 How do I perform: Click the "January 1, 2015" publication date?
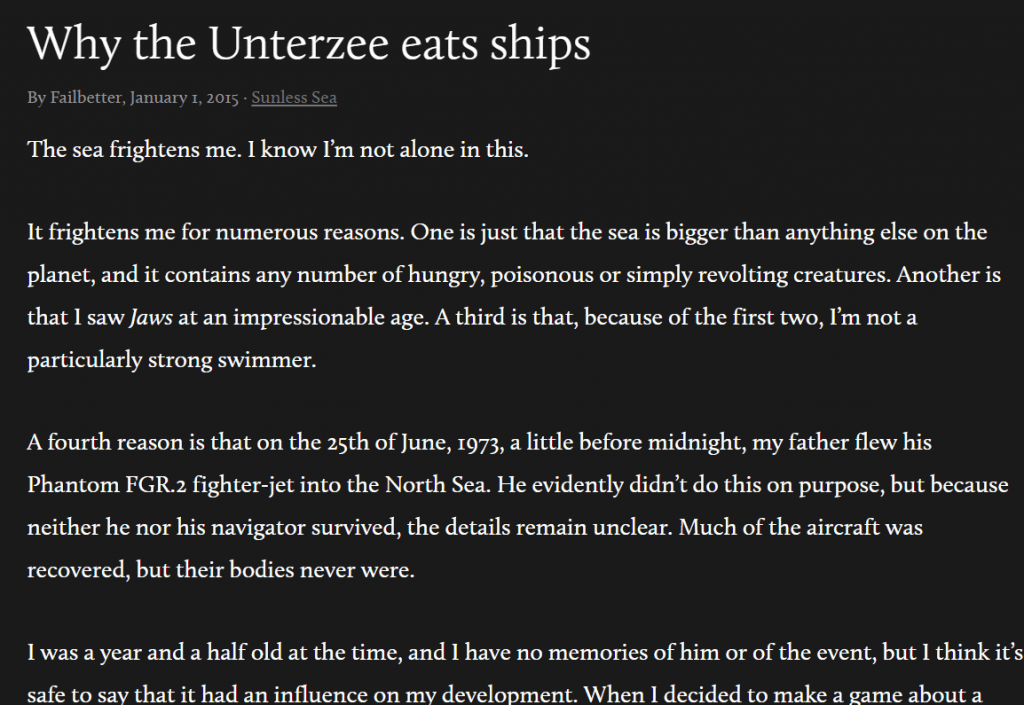coord(184,97)
